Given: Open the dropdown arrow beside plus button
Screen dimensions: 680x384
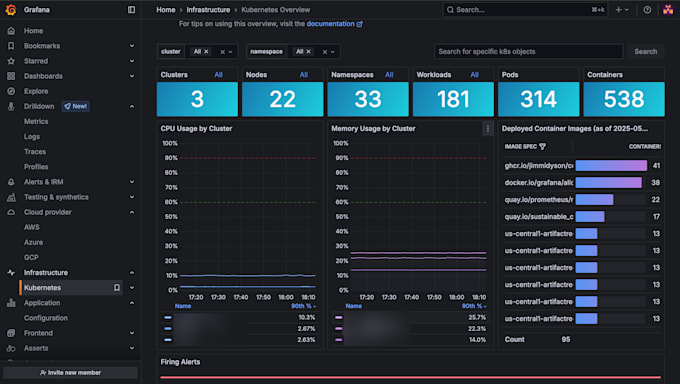Looking at the screenshot, I should [x=627, y=10].
